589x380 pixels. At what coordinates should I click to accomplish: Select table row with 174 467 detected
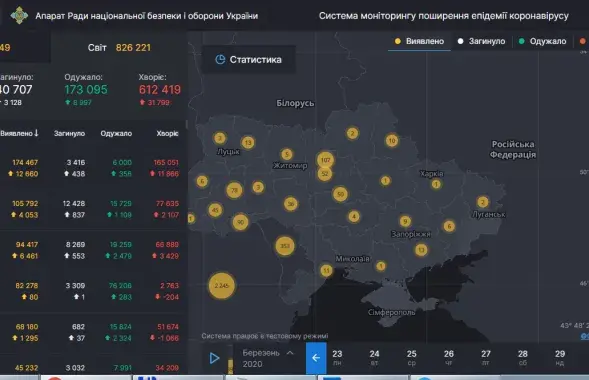coord(94,168)
